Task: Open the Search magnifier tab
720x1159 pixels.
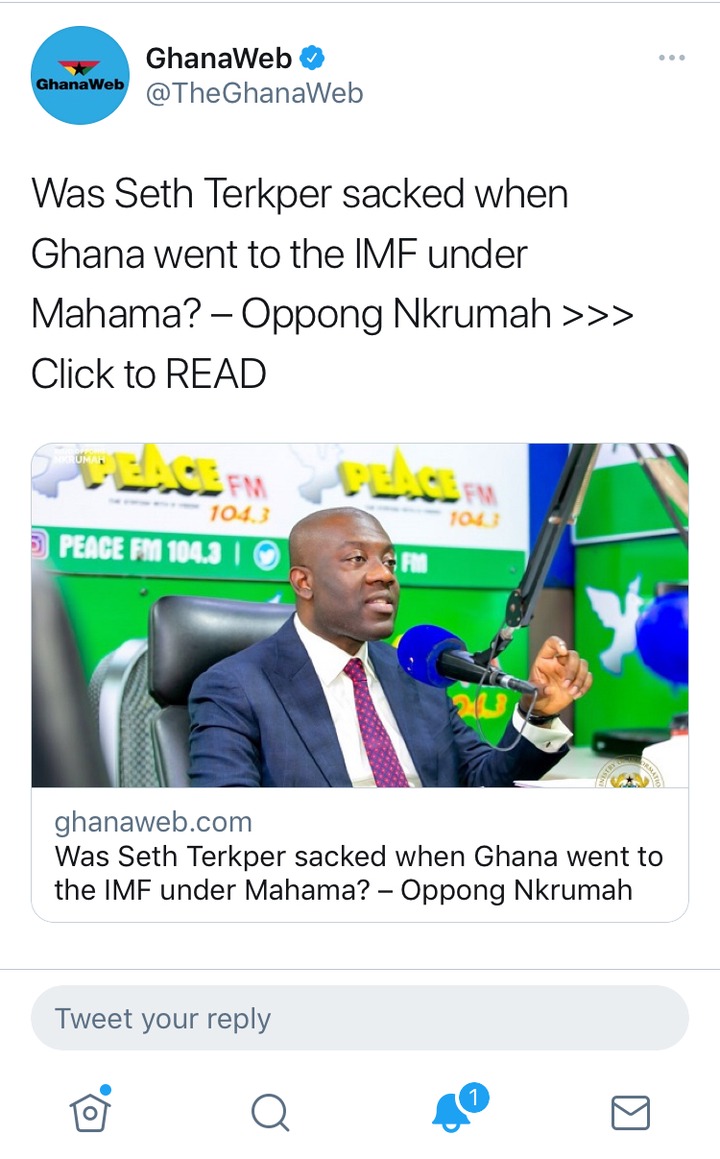Action: tap(270, 1112)
